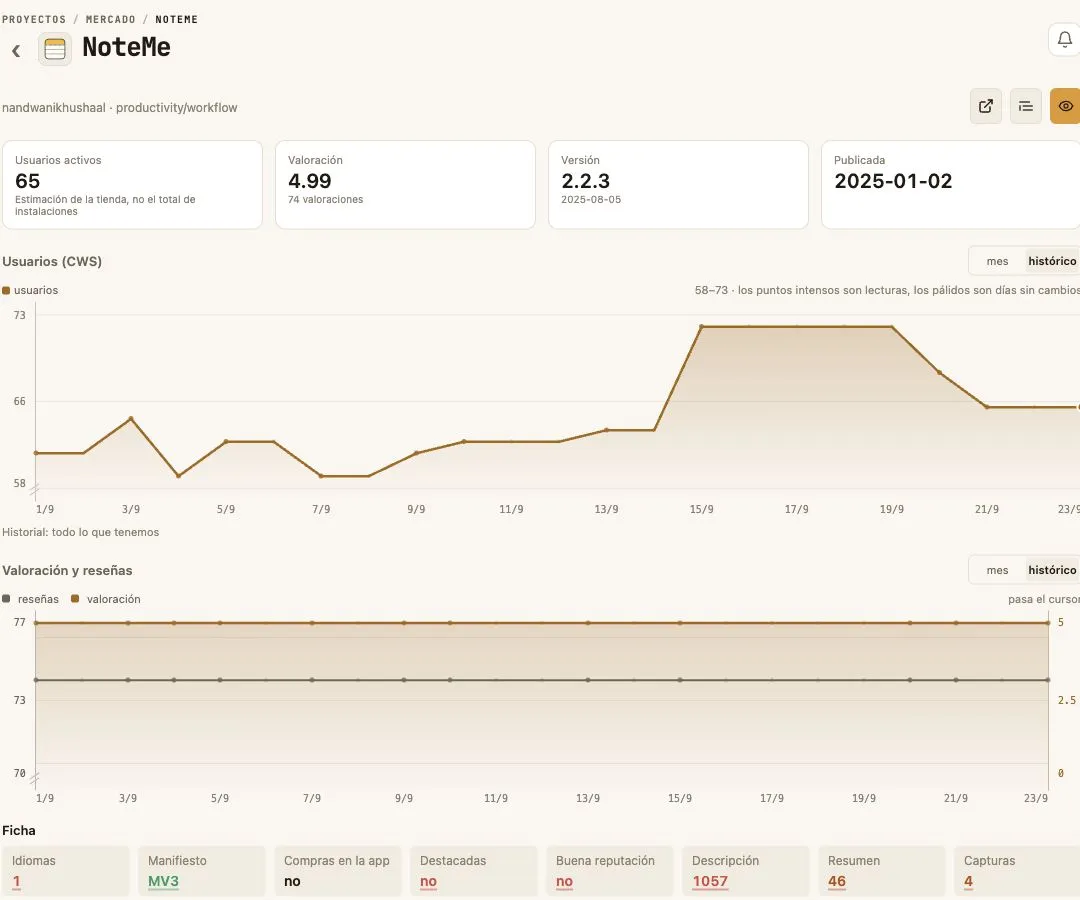Click the Descripción value 1057

click(710, 881)
